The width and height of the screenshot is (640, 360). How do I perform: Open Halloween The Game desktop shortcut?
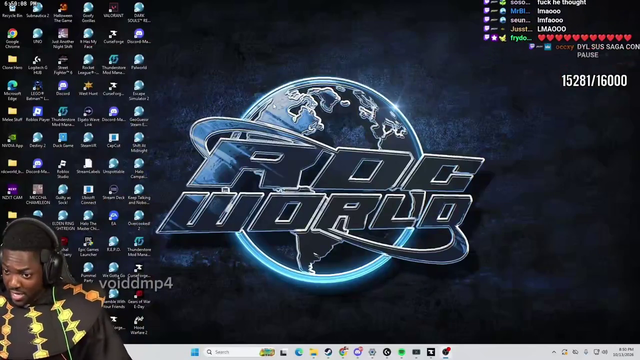63,12
